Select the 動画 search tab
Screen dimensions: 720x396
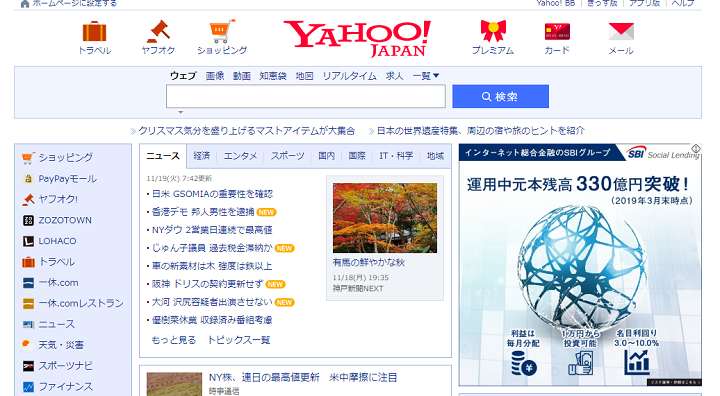tap(242, 76)
